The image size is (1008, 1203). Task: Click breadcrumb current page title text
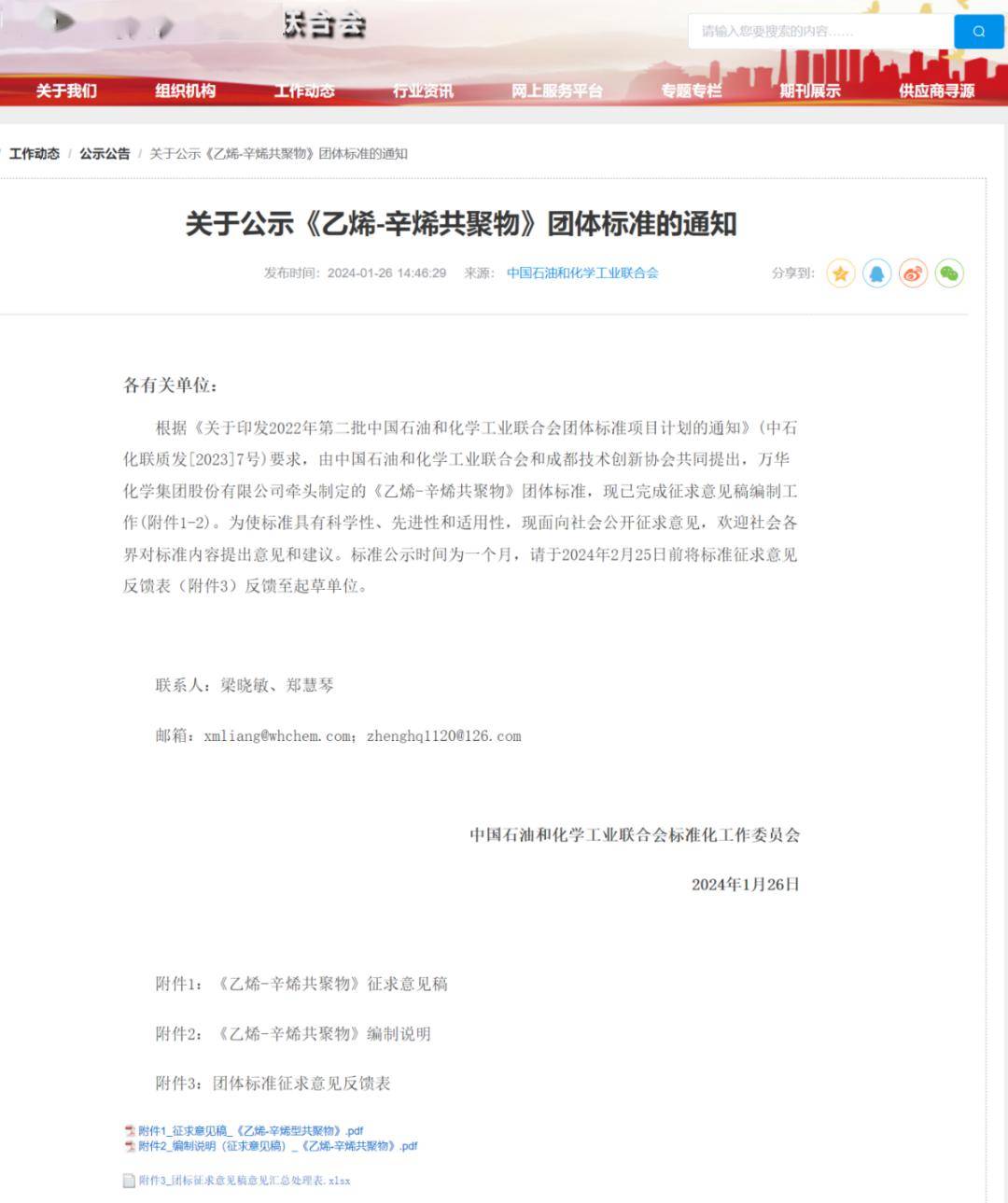(278, 154)
